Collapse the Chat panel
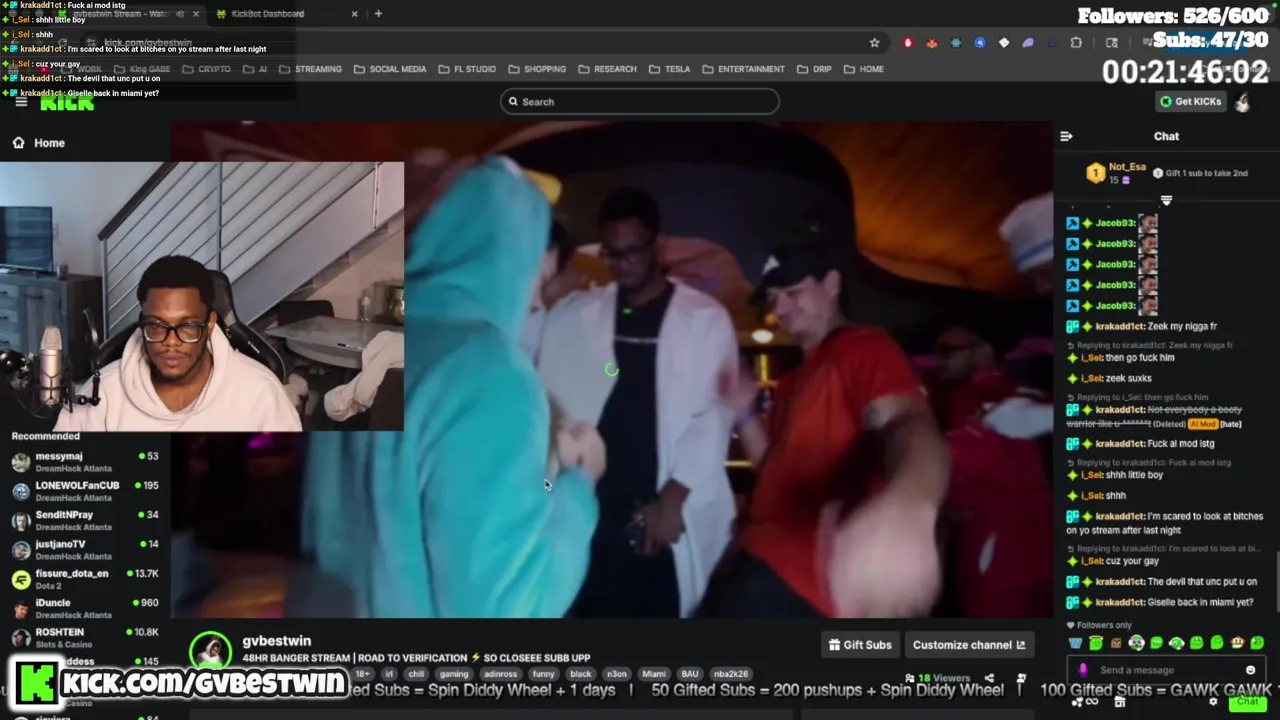1280x720 pixels. [1066, 136]
